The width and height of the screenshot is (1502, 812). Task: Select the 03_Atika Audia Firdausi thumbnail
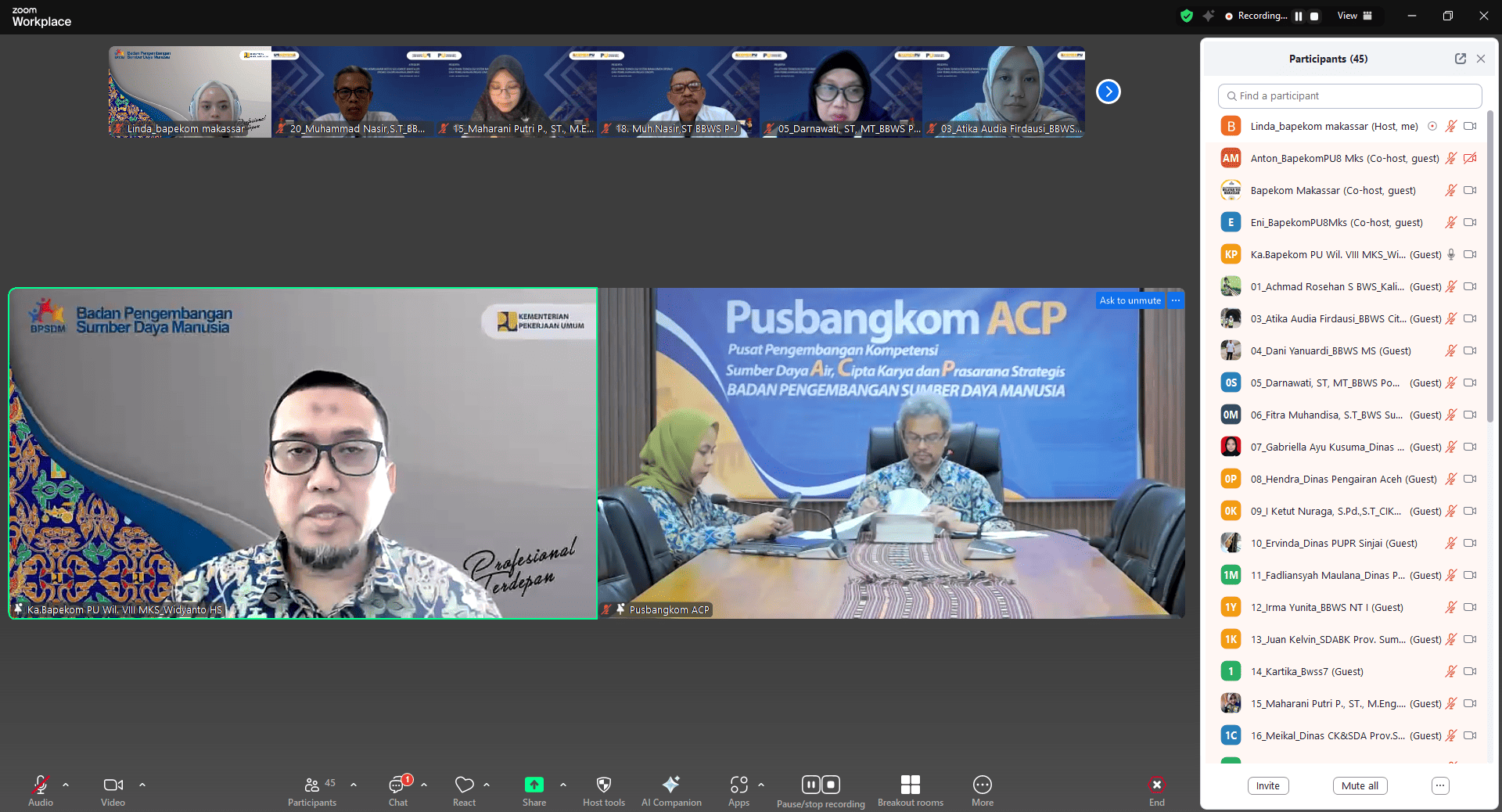click(x=1004, y=92)
